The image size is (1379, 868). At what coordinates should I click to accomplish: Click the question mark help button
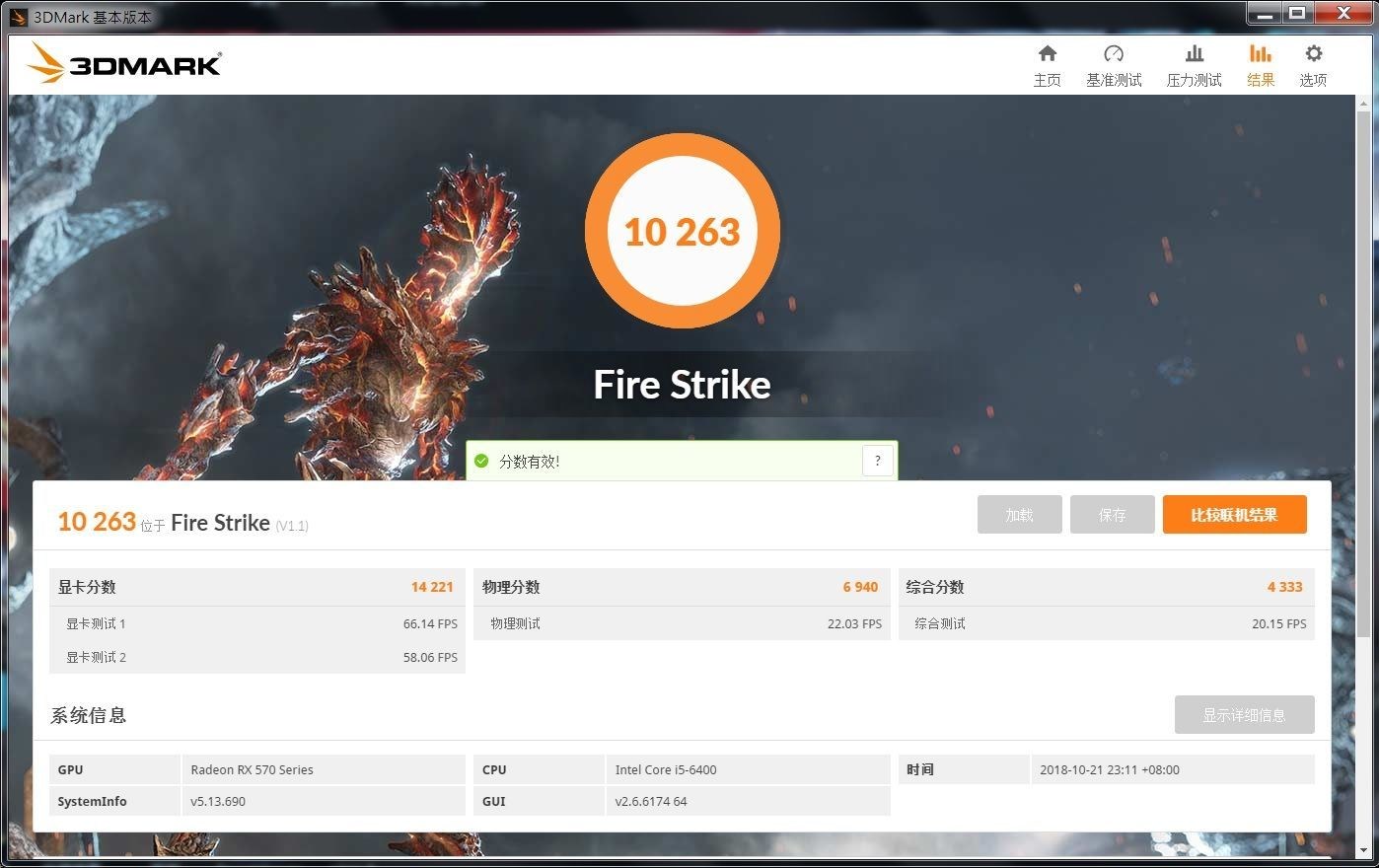(878, 461)
